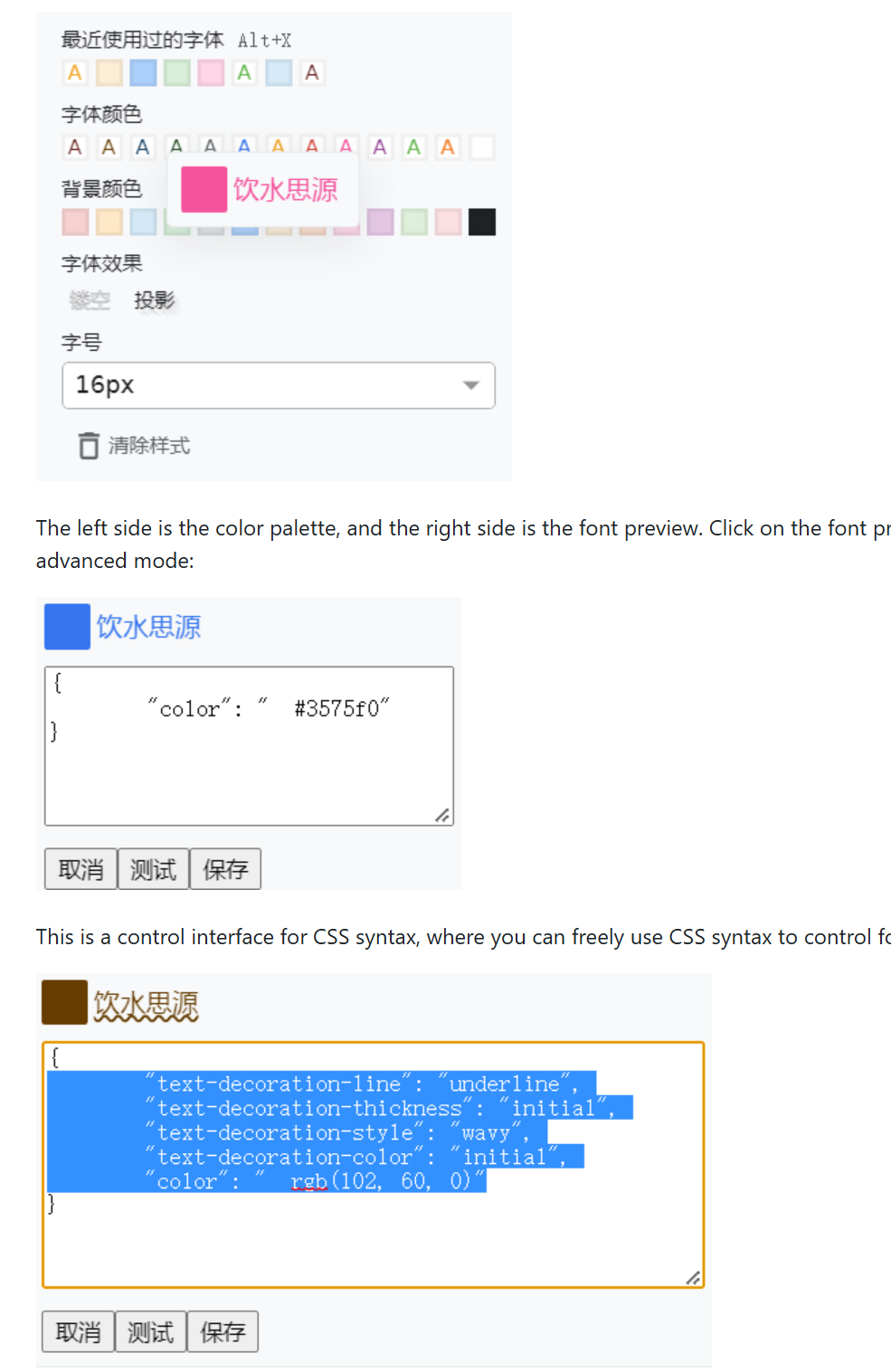Screen dimensions: 891x1372
Task: Apply the 镂空 hollow font effect
Action: tap(90, 300)
